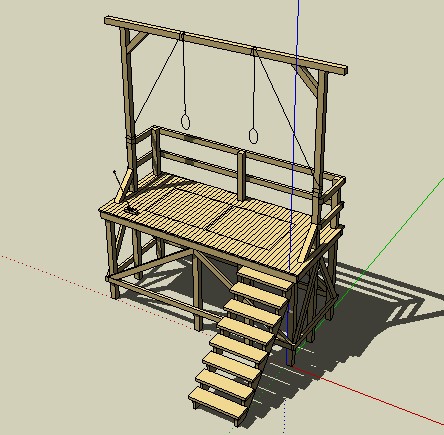Select the right hanging noose loop
The width and height of the screenshot is (444, 435).
(x=253, y=136)
